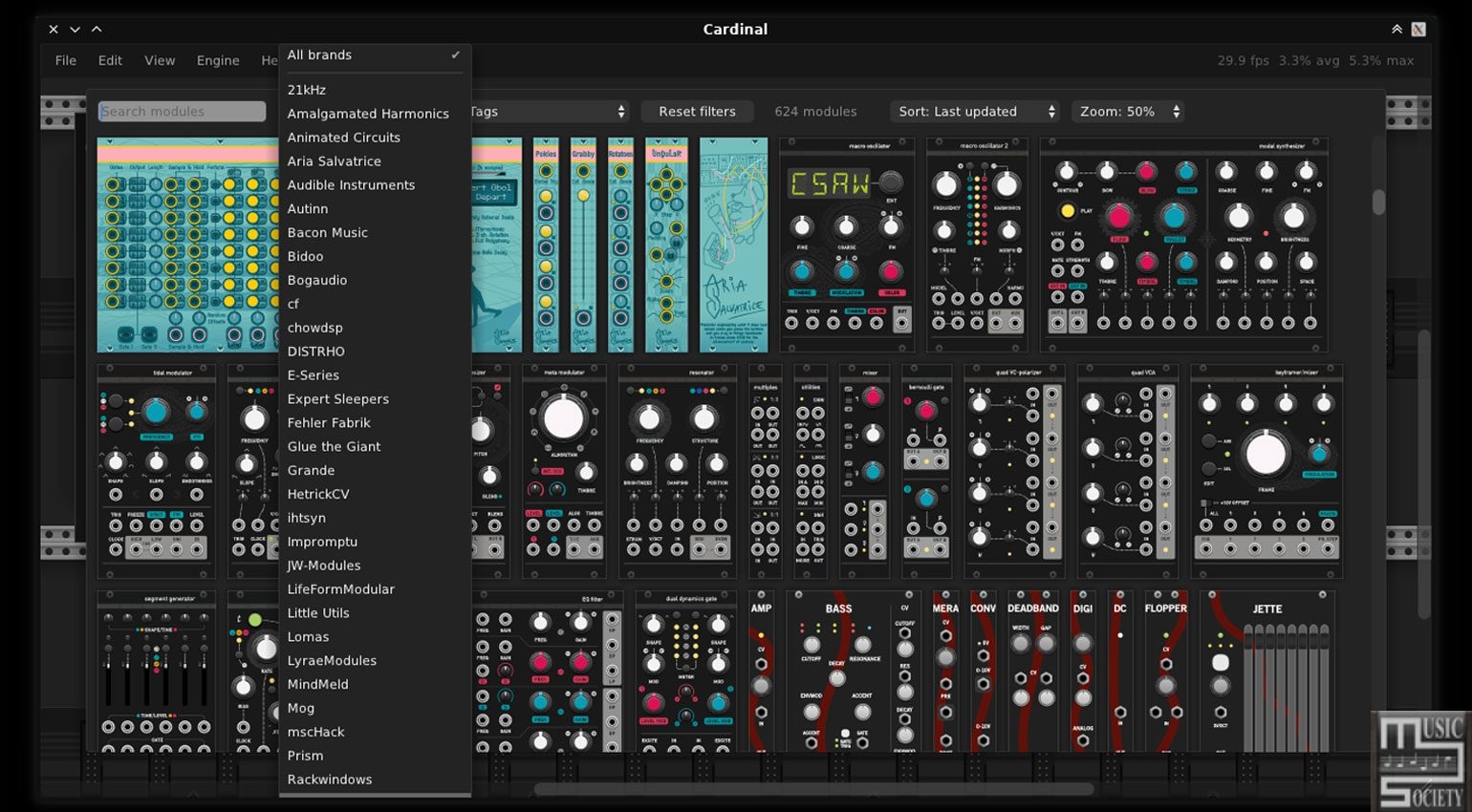Add the quad VCA module
1472x812 pixels.
point(1128,471)
